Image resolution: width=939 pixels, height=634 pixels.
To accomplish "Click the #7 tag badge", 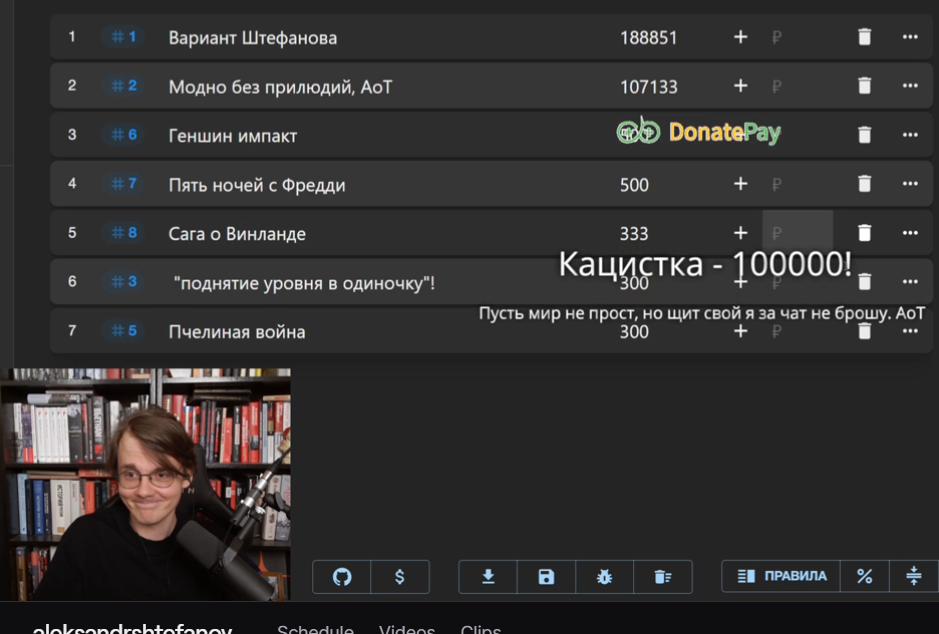I will [124, 184].
